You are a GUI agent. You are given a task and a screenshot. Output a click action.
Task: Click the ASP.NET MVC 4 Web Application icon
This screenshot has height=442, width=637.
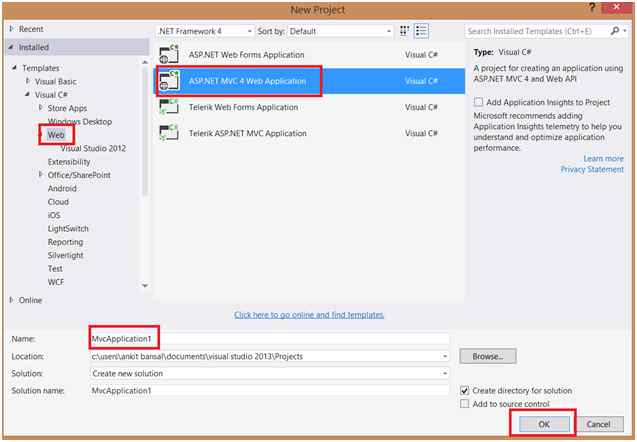169,81
